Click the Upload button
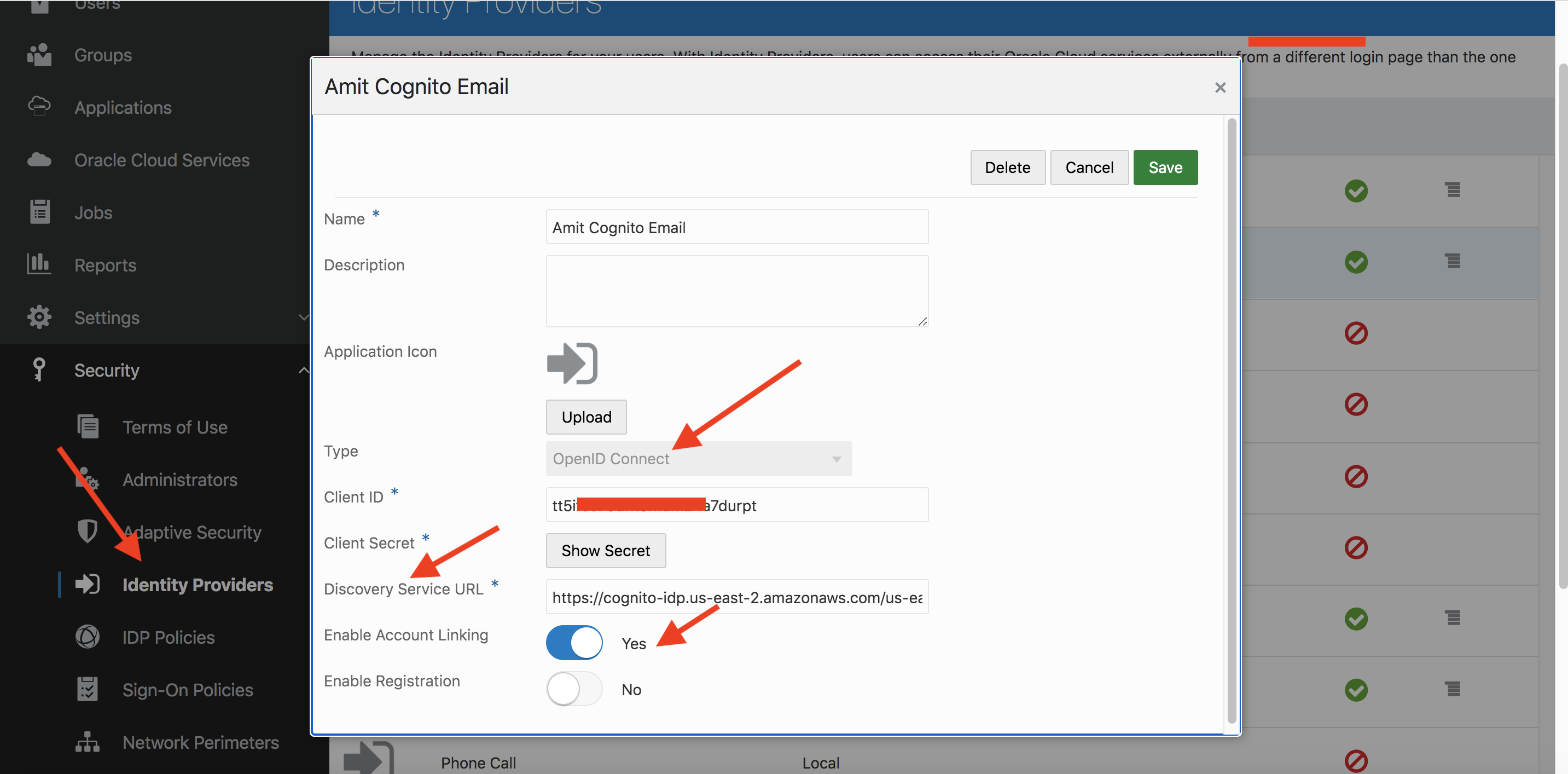 (x=585, y=417)
